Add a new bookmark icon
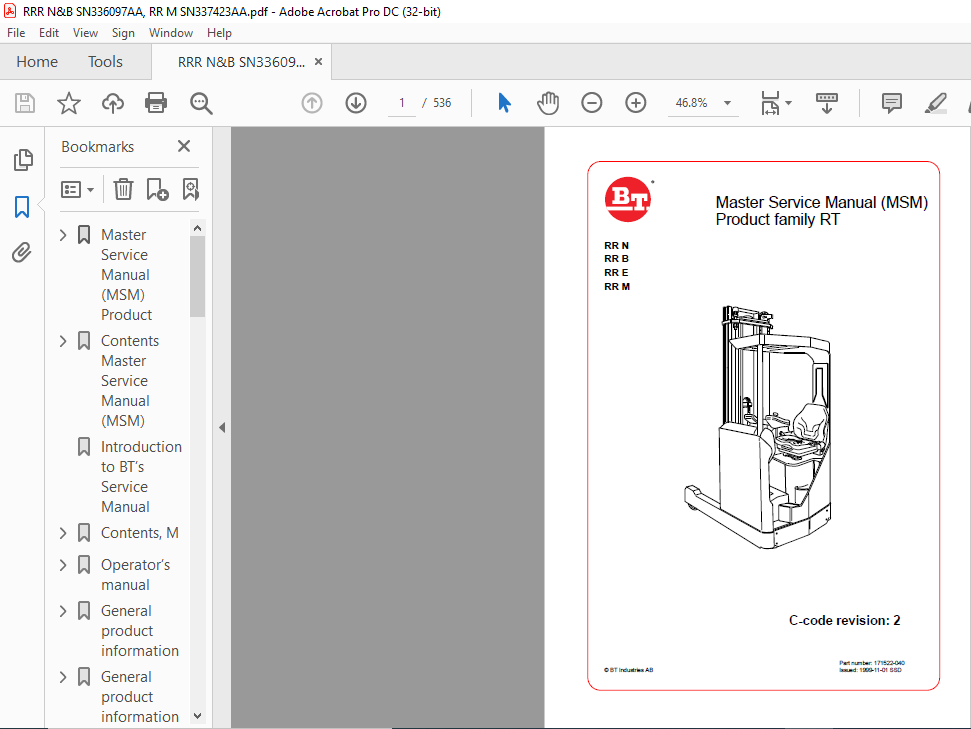The width and height of the screenshot is (971, 729). pos(157,190)
